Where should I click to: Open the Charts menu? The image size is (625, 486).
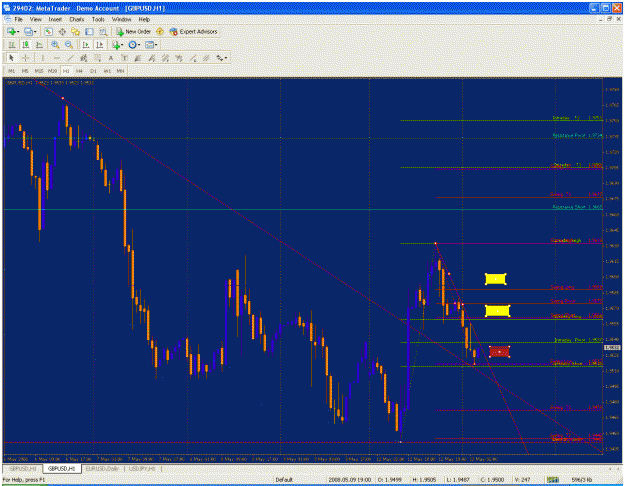coord(77,19)
